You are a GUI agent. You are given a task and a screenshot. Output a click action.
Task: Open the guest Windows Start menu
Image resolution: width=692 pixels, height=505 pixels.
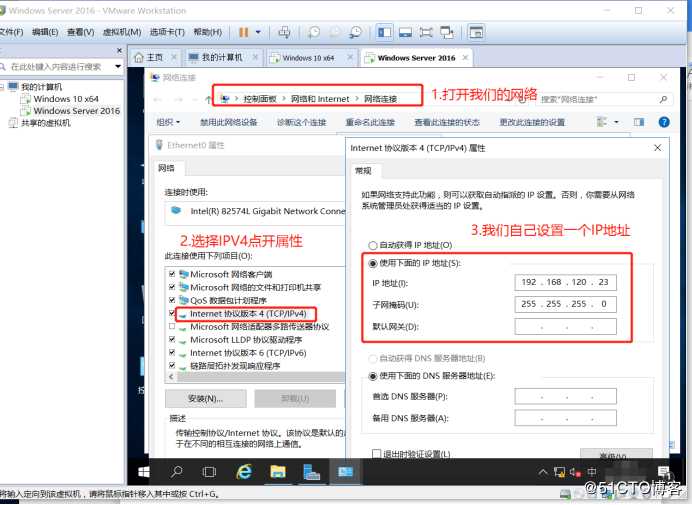143,472
